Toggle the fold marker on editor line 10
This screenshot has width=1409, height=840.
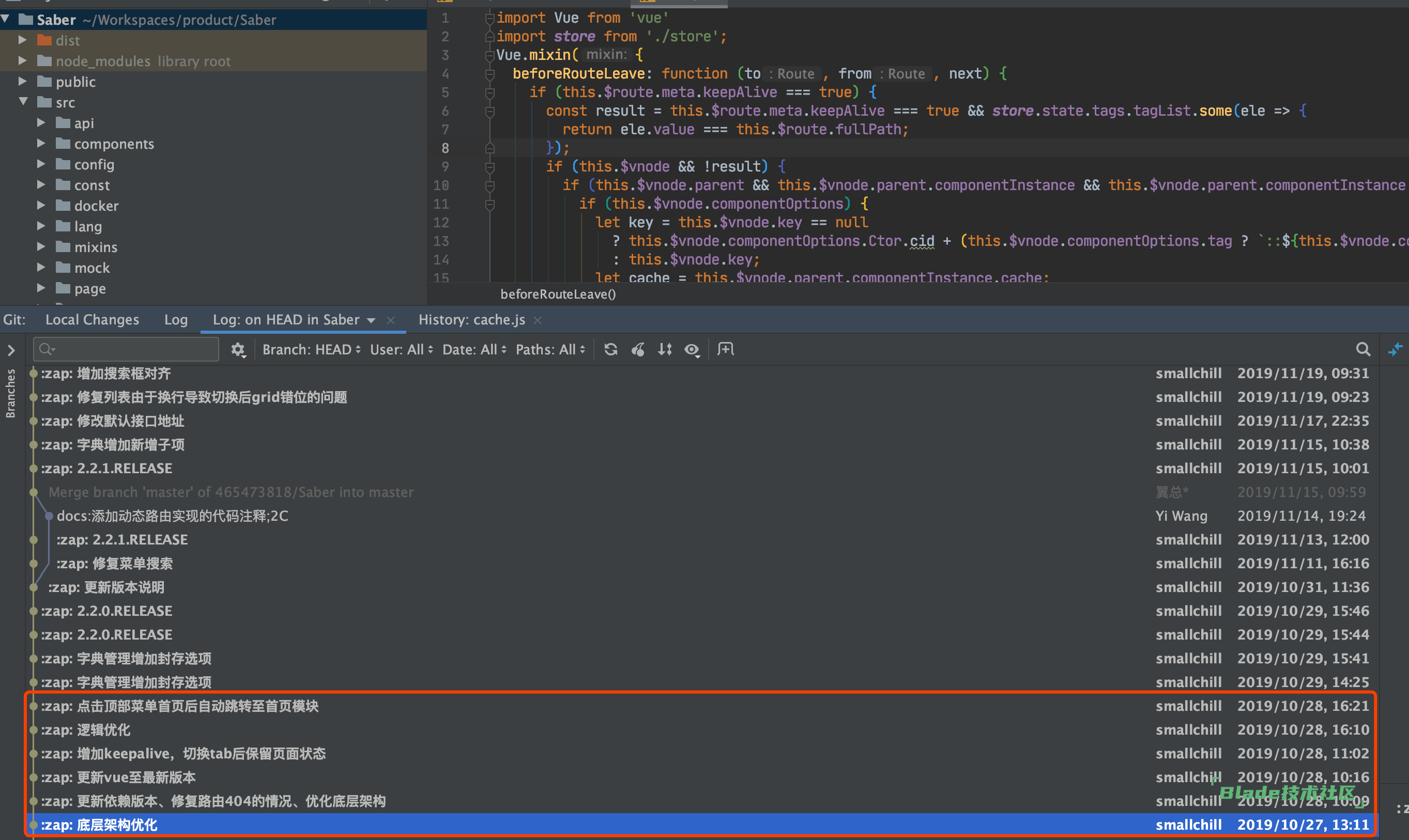pos(490,185)
